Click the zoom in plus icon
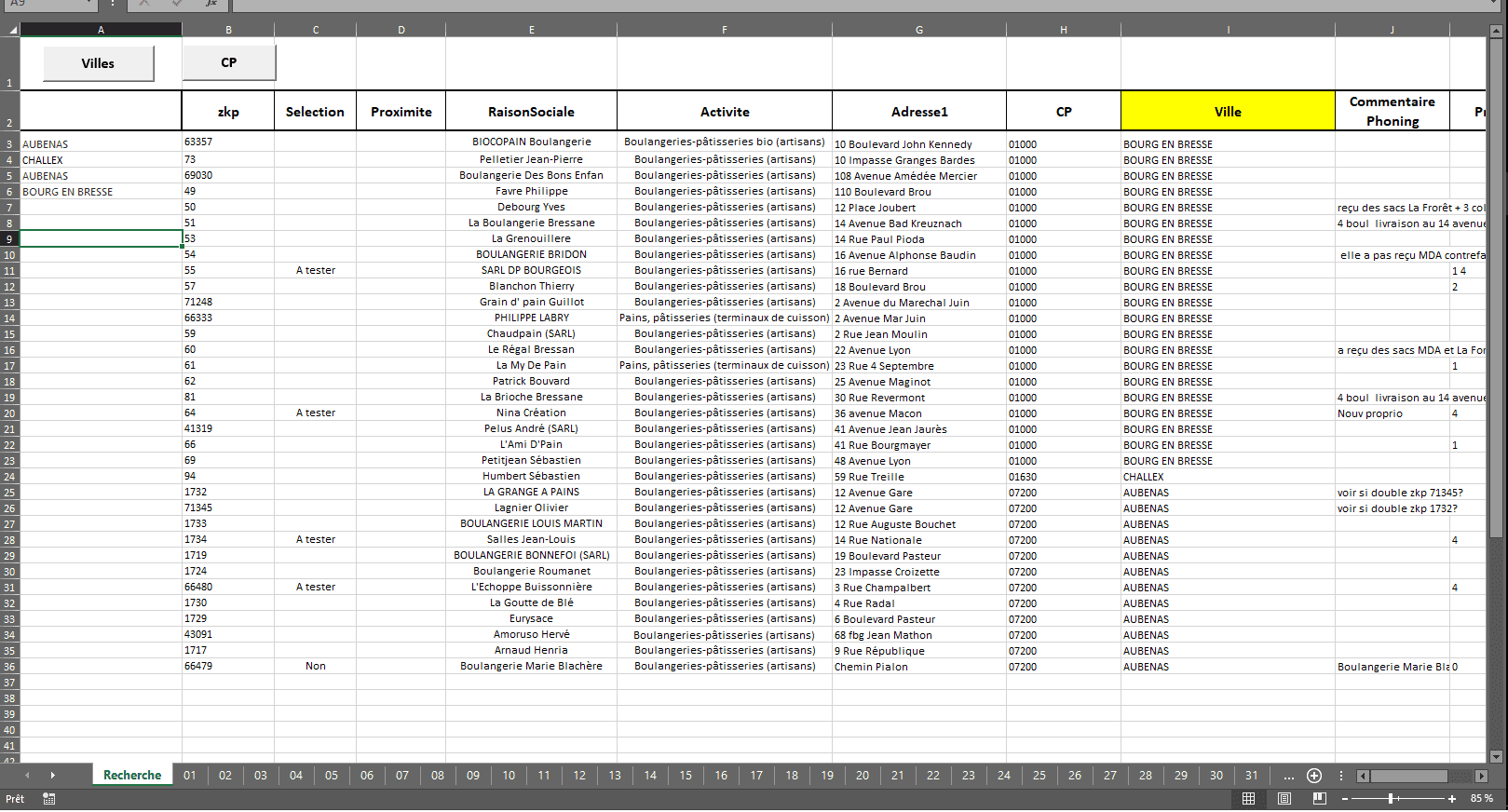This screenshot has width=1508, height=812. click(x=1451, y=799)
